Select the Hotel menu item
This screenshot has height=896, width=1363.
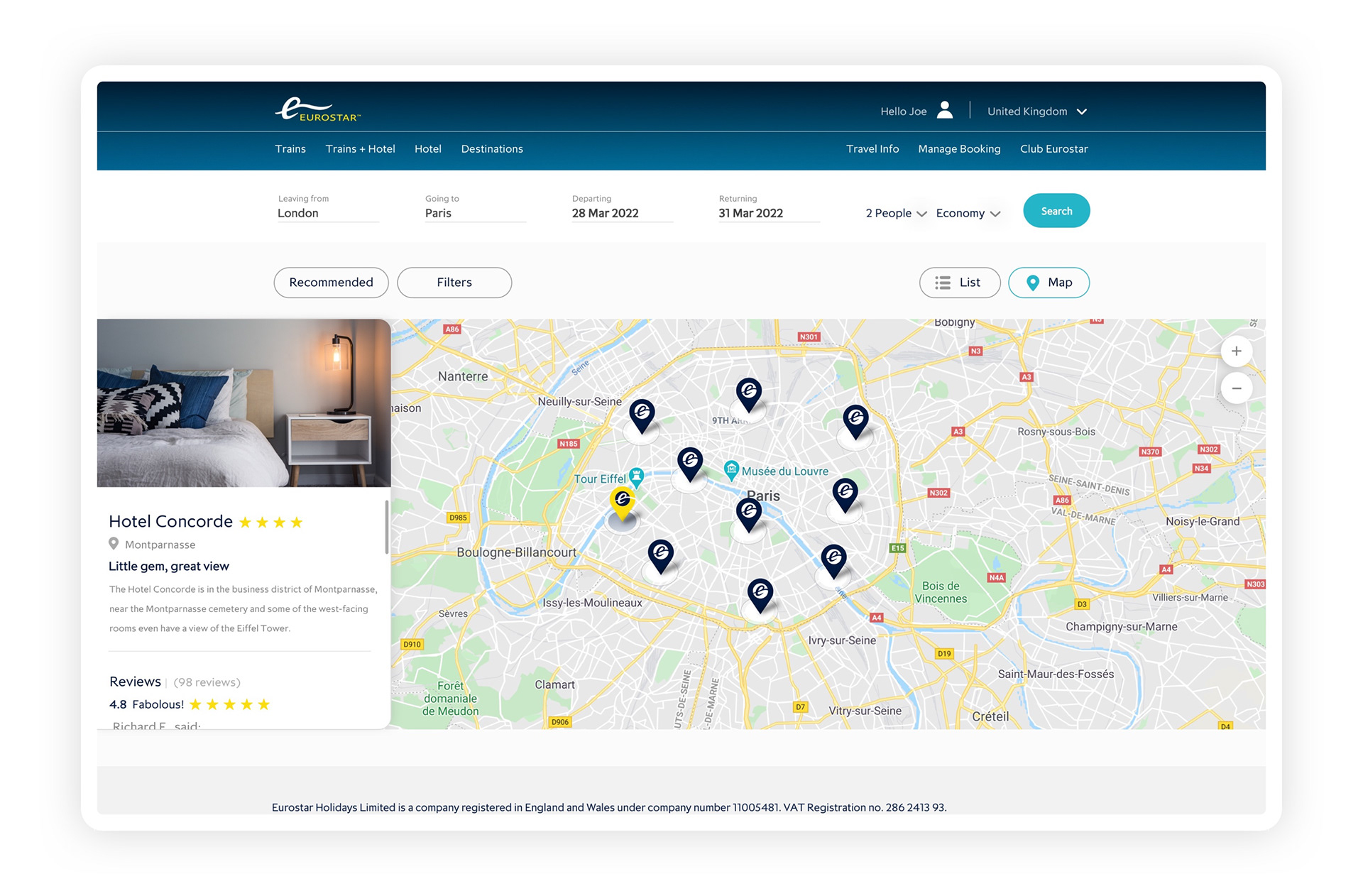coord(428,148)
